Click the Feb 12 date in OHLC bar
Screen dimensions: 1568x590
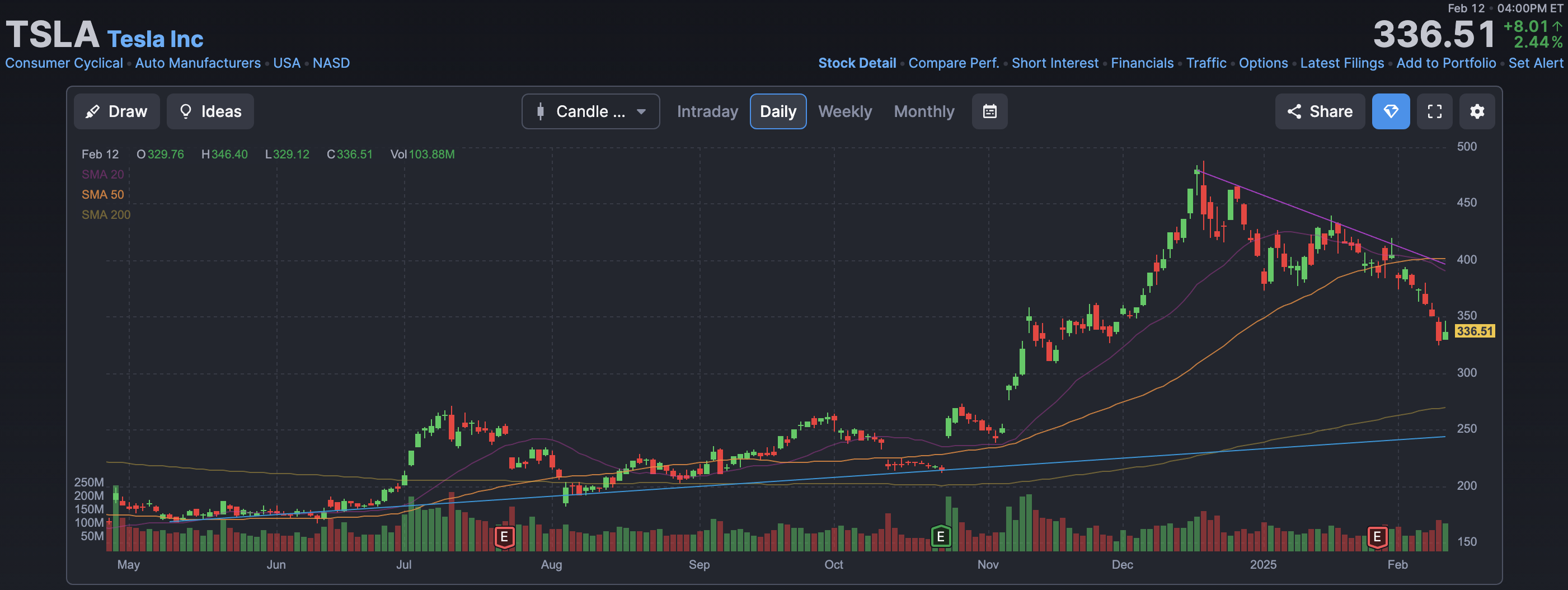[x=100, y=154]
